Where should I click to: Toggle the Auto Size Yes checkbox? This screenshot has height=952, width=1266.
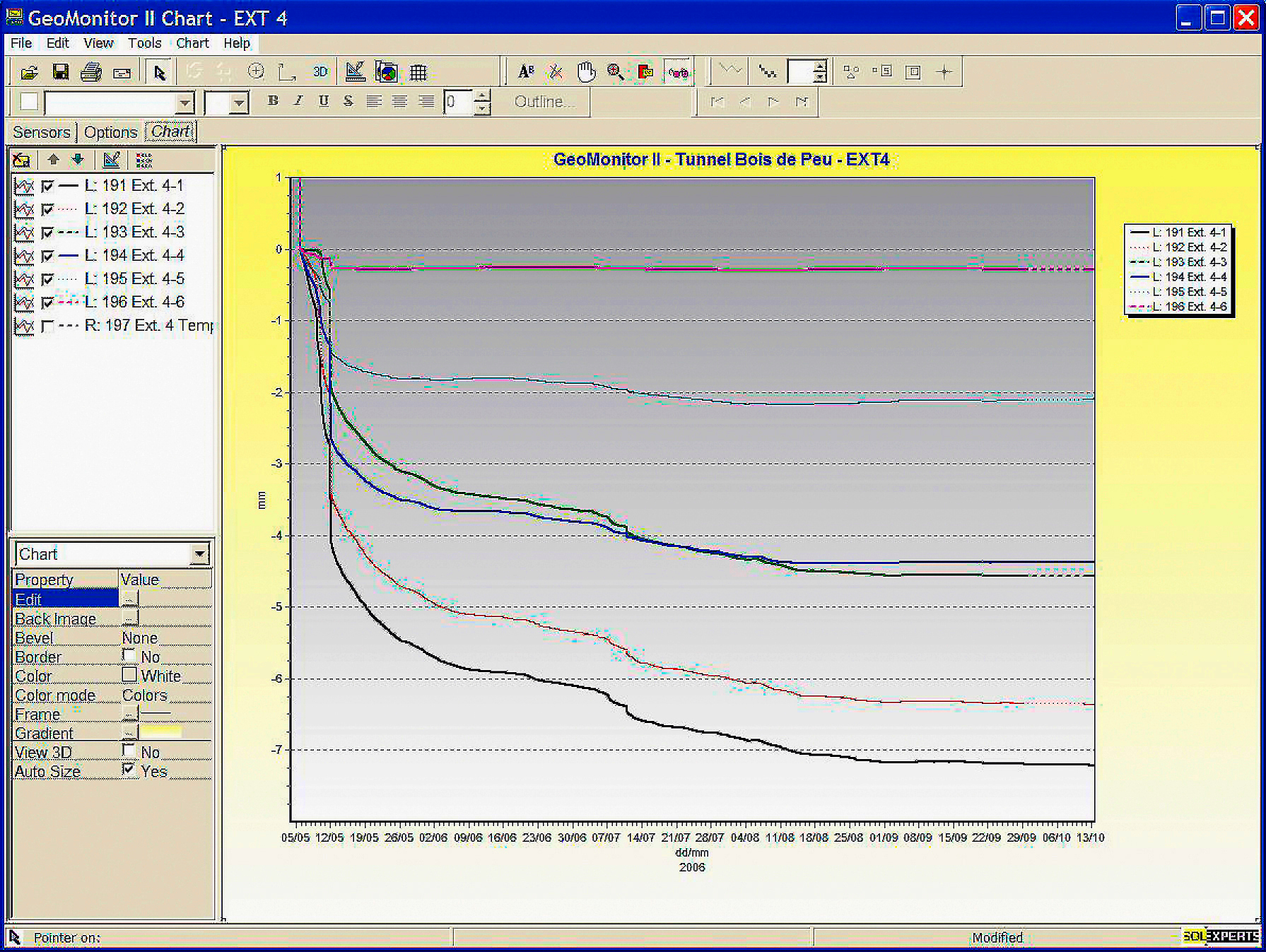click(x=129, y=770)
